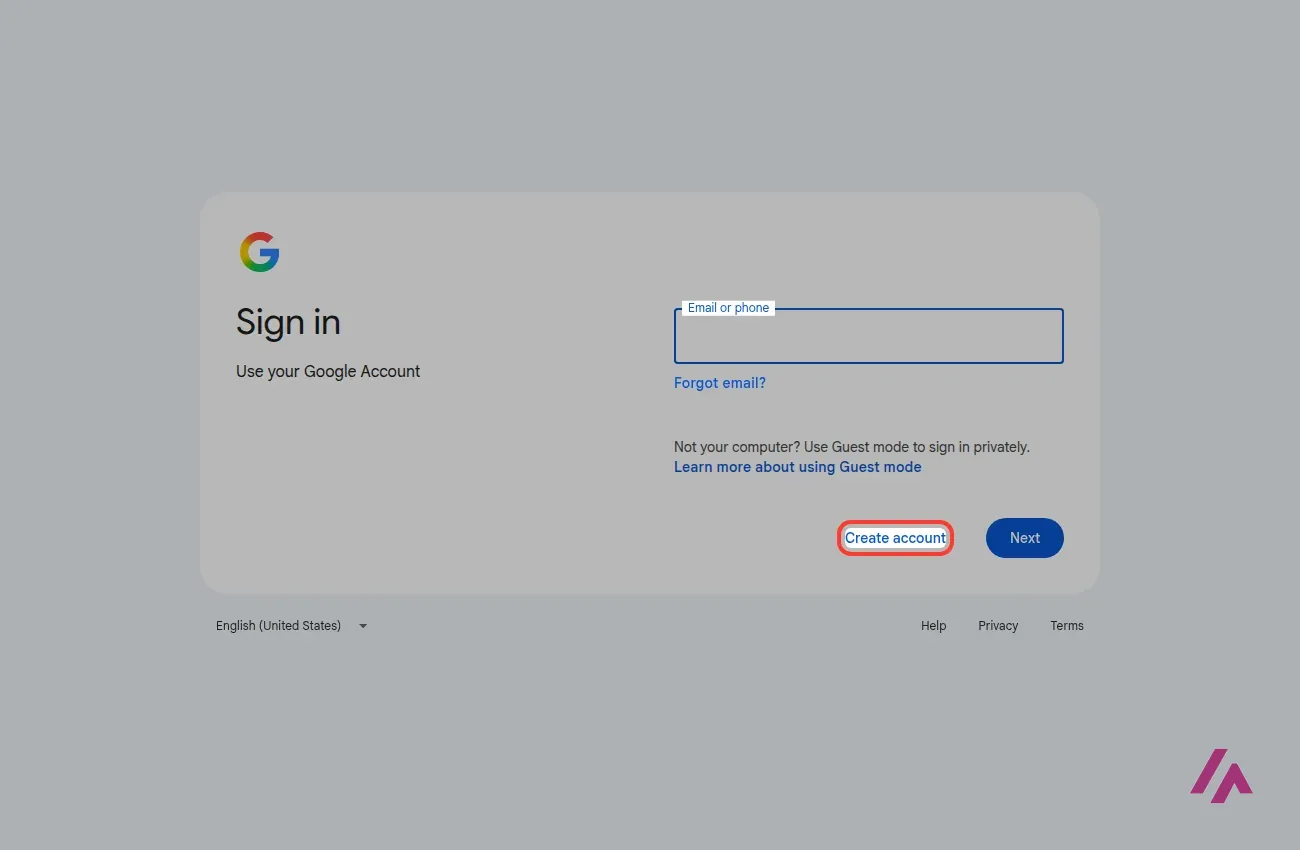Click the text "Use your Google Account"
Viewport: 1300px width, 850px height.
(328, 371)
